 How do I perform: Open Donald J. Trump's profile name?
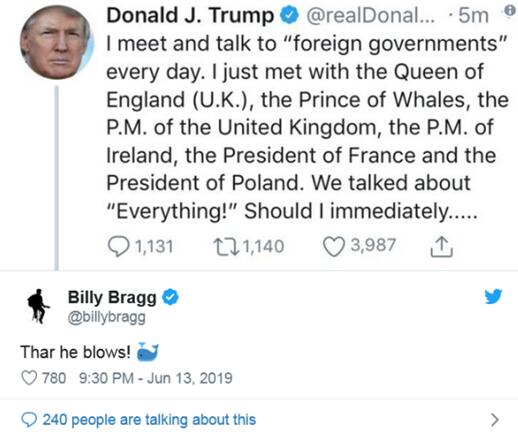click(x=190, y=15)
